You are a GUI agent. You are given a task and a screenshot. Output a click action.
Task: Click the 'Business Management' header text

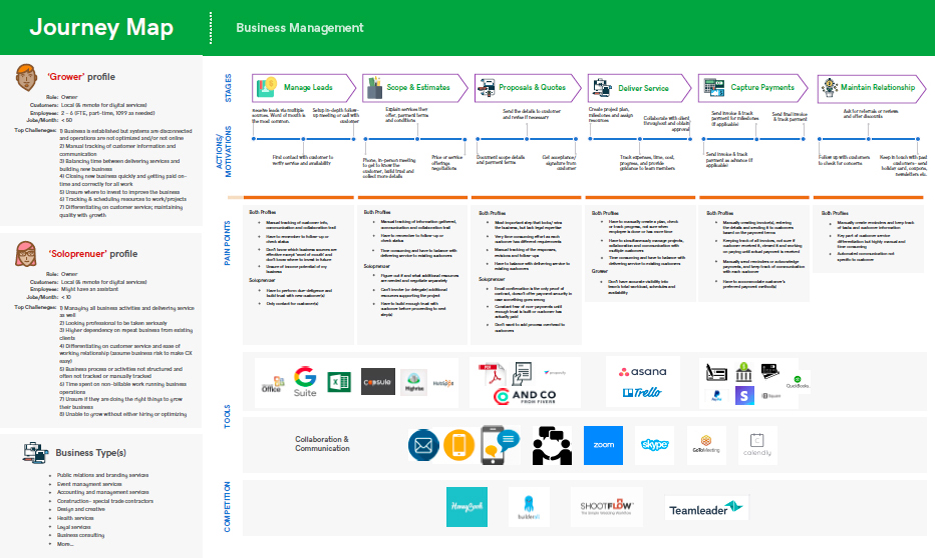coord(299,27)
